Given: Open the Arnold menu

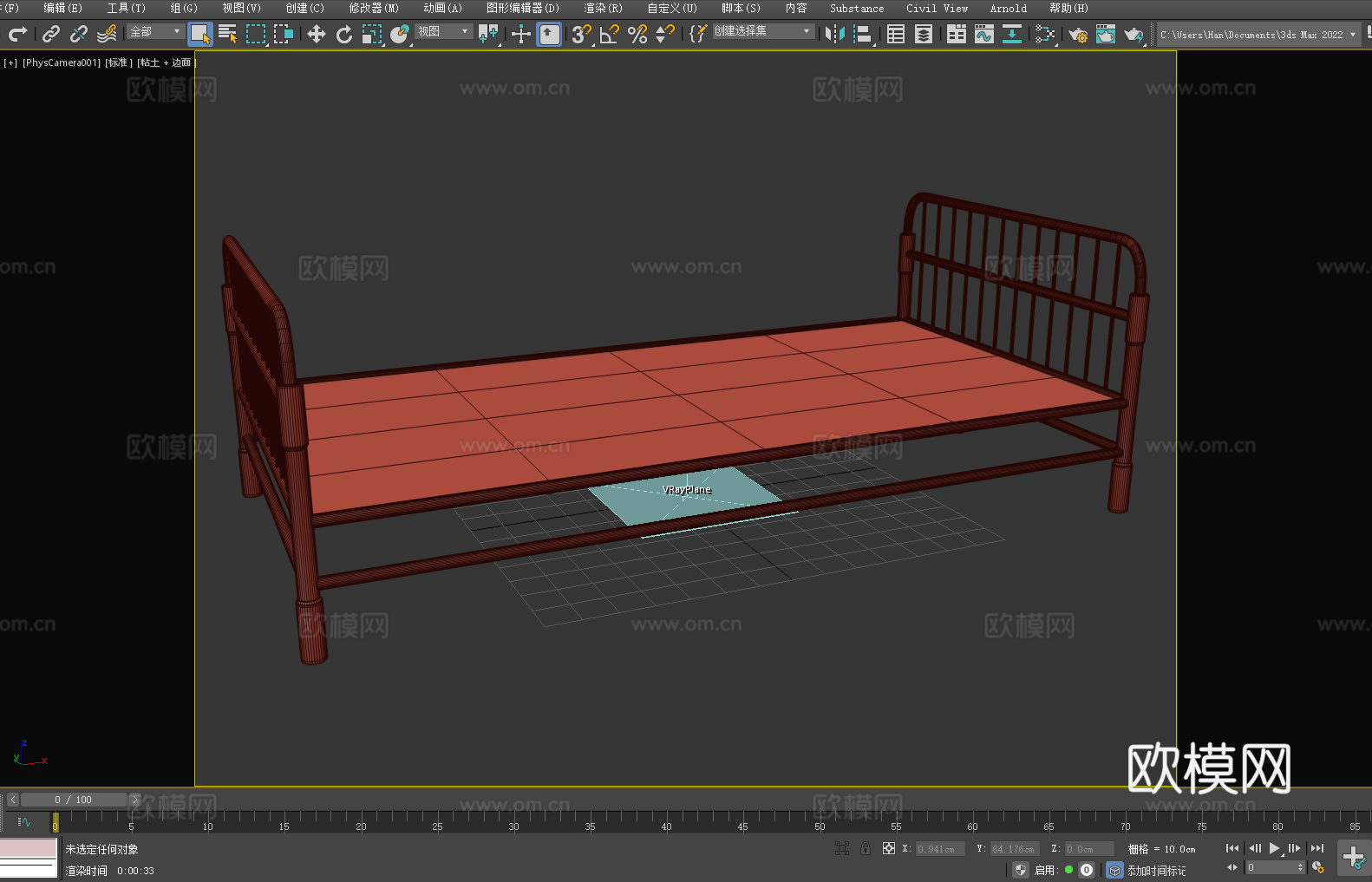Looking at the screenshot, I should click(x=1008, y=9).
